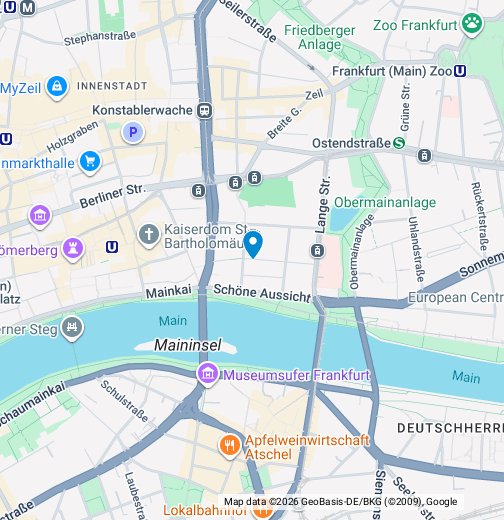
Task: Click the Obermainanlage park label
Action: (385, 202)
